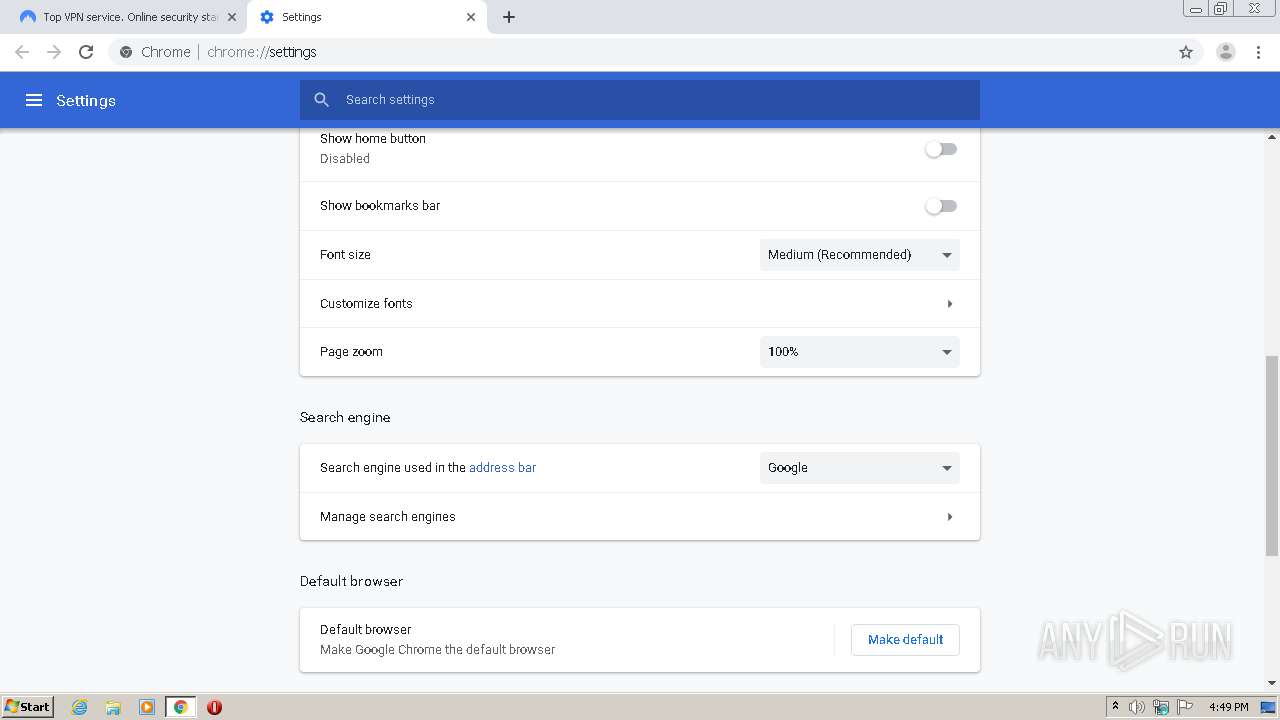
Task: Expand Manage search engines
Action: pyautogui.click(x=640, y=517)
